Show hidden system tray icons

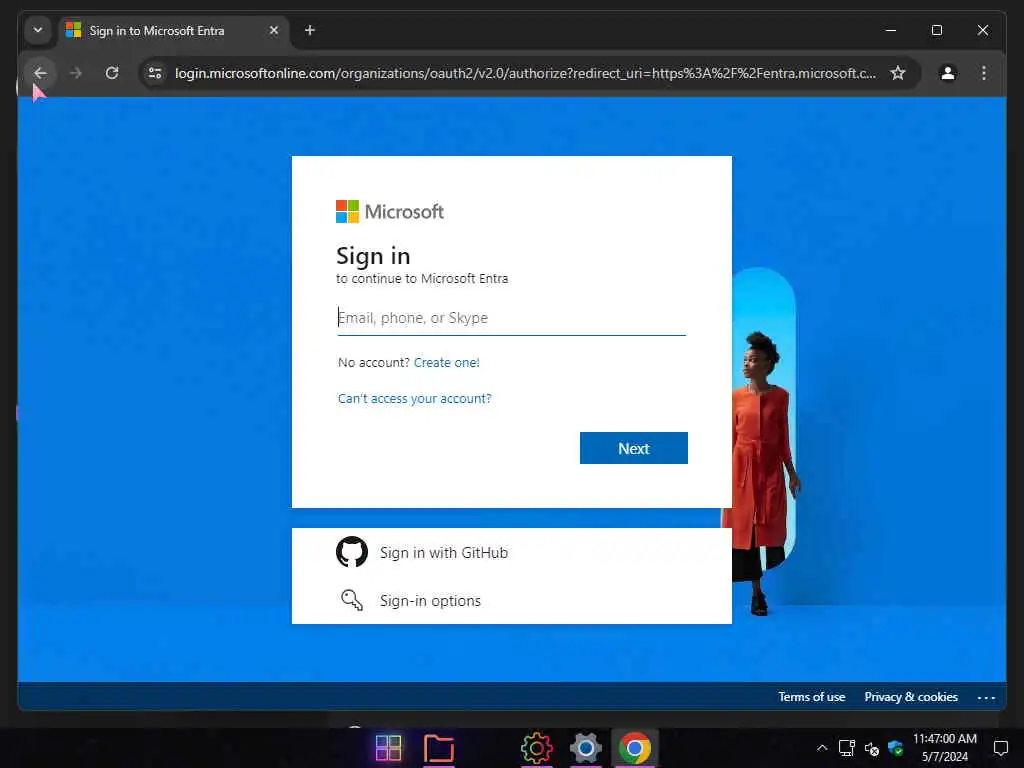coord(822,748)
